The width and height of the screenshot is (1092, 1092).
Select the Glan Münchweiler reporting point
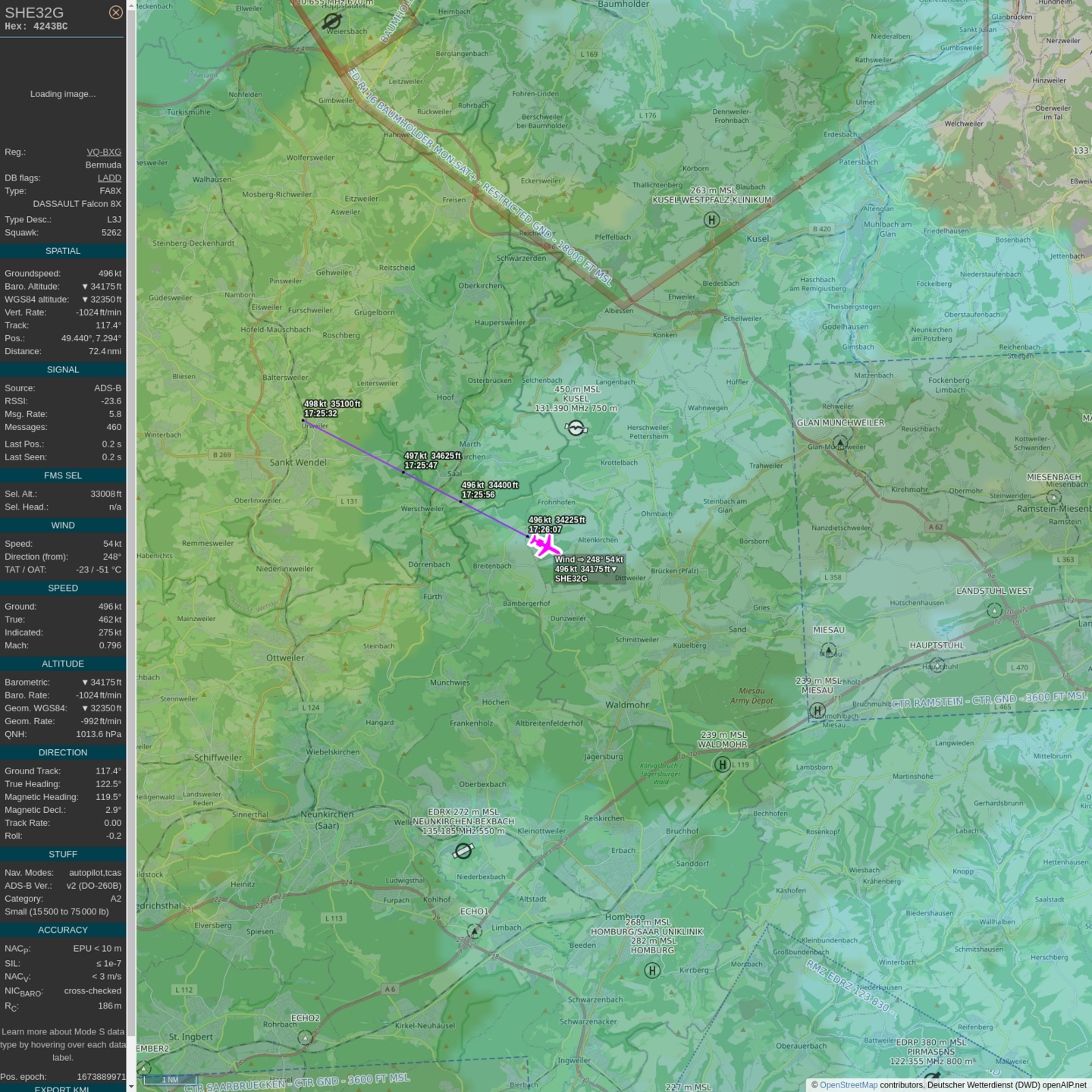pos(840,441)
